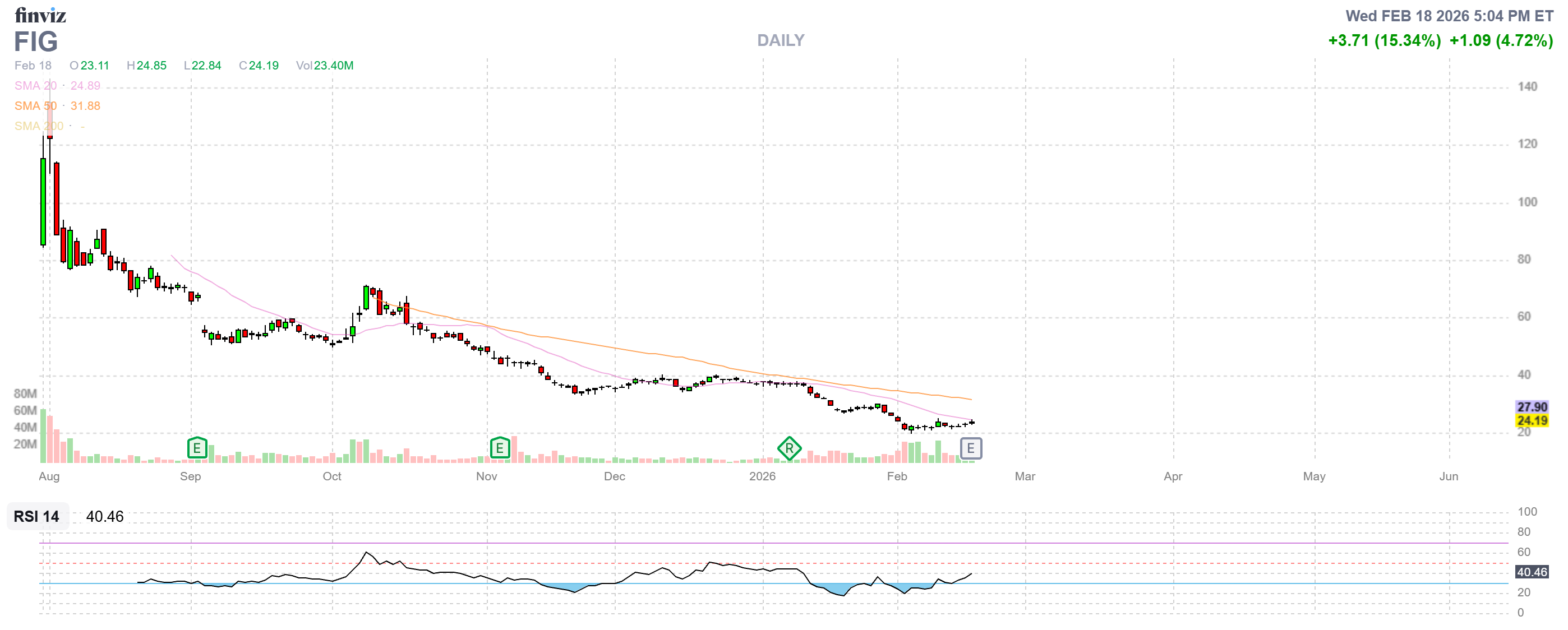Image resolution: width=1568 pixels, height=630 pixels.
Task: Click the Vol 23.40M readout
Action: click(325, 66)
